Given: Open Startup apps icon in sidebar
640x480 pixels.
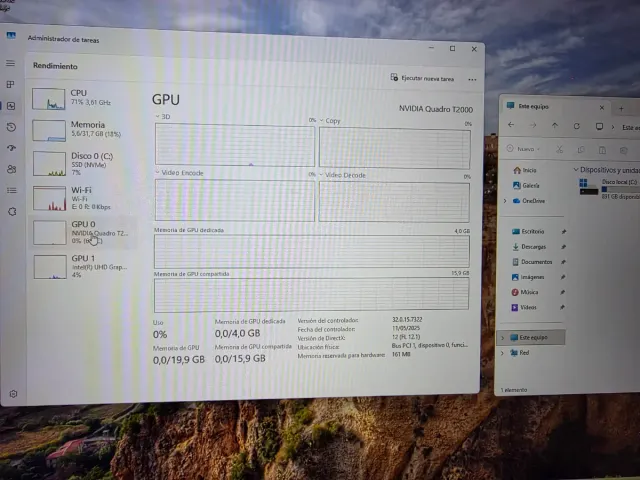Looking at the screenshot, I should pyautogui.click(x=11, y=148).
